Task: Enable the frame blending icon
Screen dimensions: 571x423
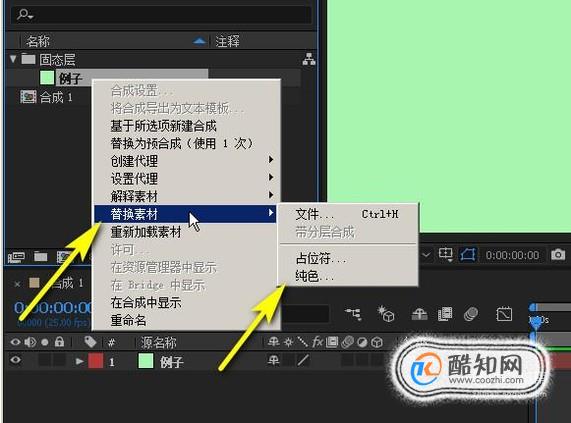Action: [x=445, y=314]
